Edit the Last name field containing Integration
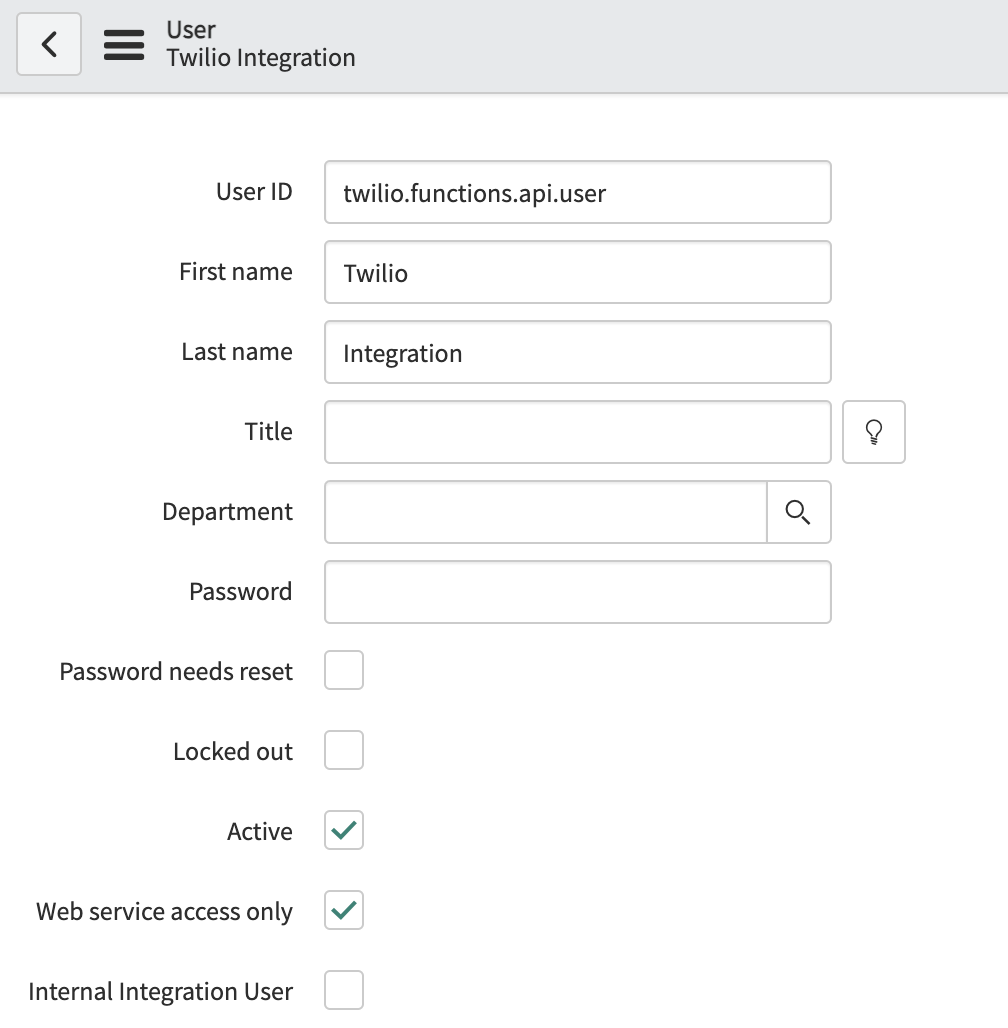This screenshot has height=1028, width=1008. (578, 352)
